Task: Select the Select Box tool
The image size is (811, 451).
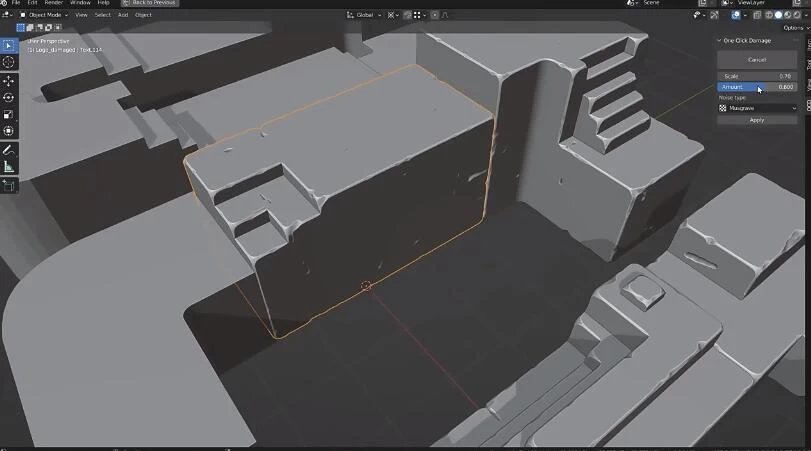Action: (x=9, y=46)
